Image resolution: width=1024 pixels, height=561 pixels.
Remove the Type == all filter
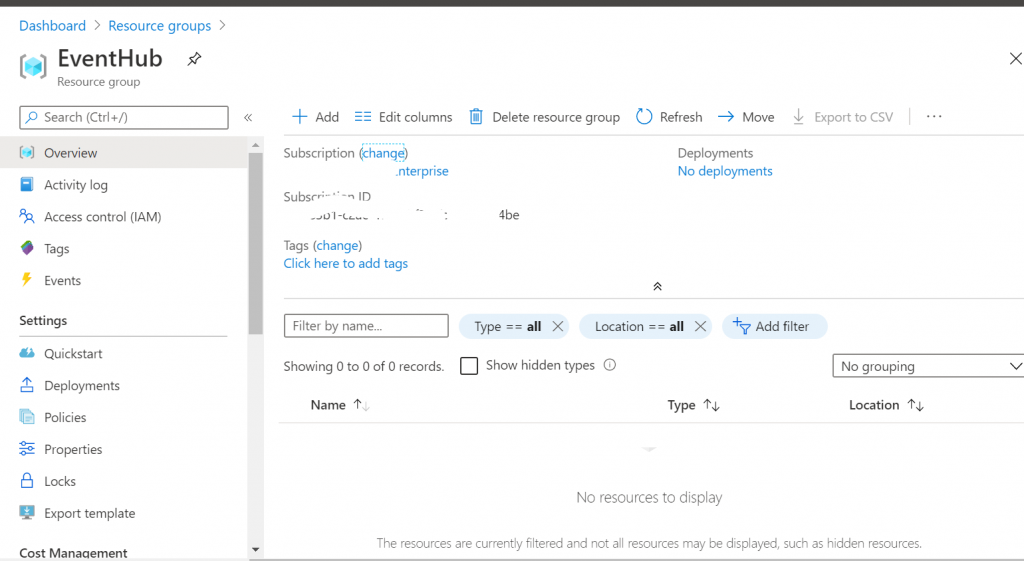(558, 326)
